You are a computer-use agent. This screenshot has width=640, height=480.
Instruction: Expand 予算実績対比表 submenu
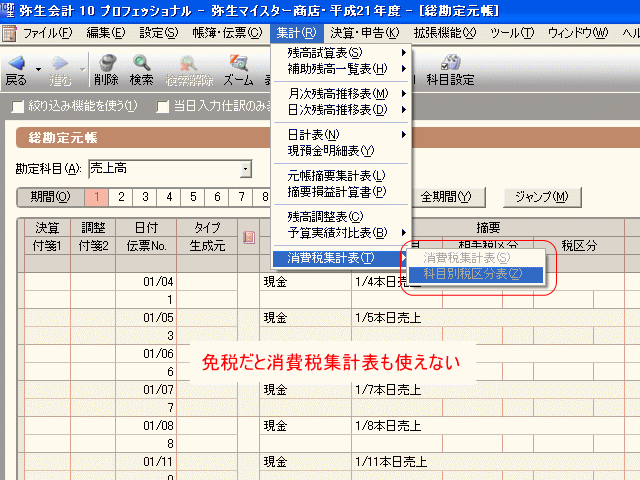coord(404,233)
